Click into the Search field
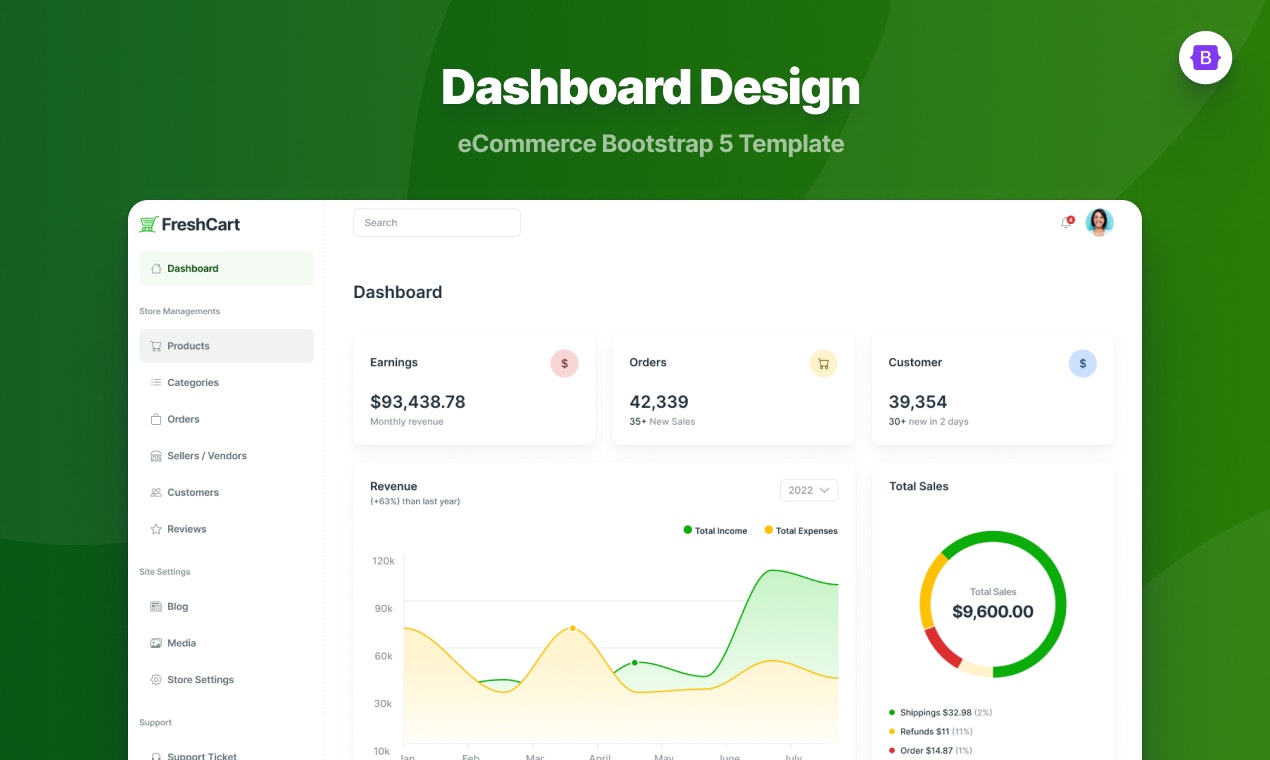This screenshot has width=1270, height=760. [437, 223]
